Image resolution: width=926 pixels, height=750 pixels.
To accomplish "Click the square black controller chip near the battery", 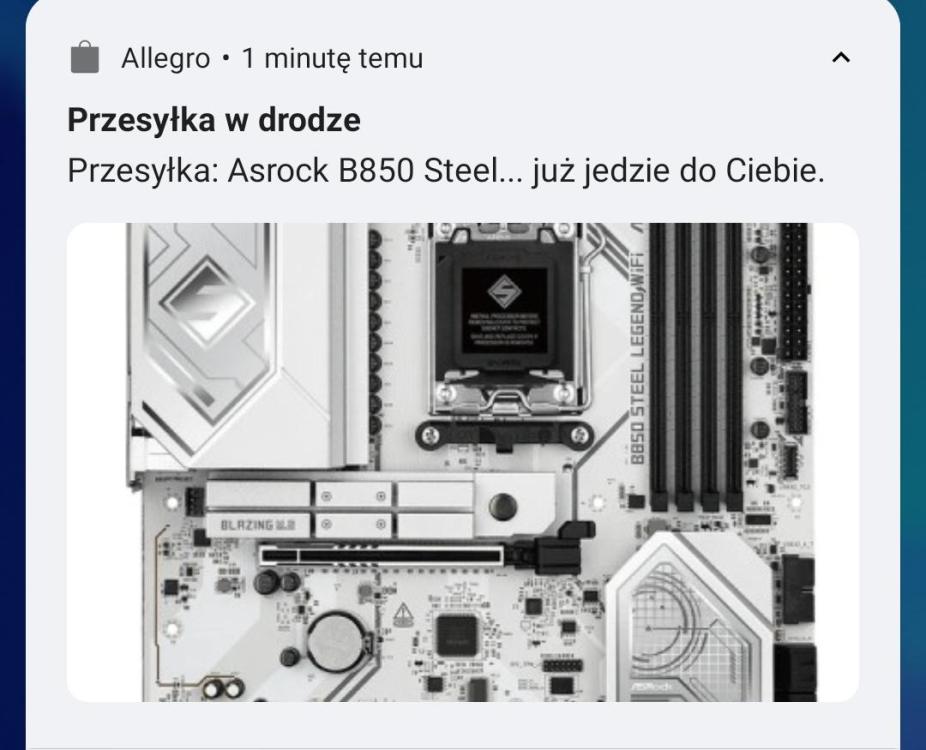I will pyautogui.click(x=456, y=635).
